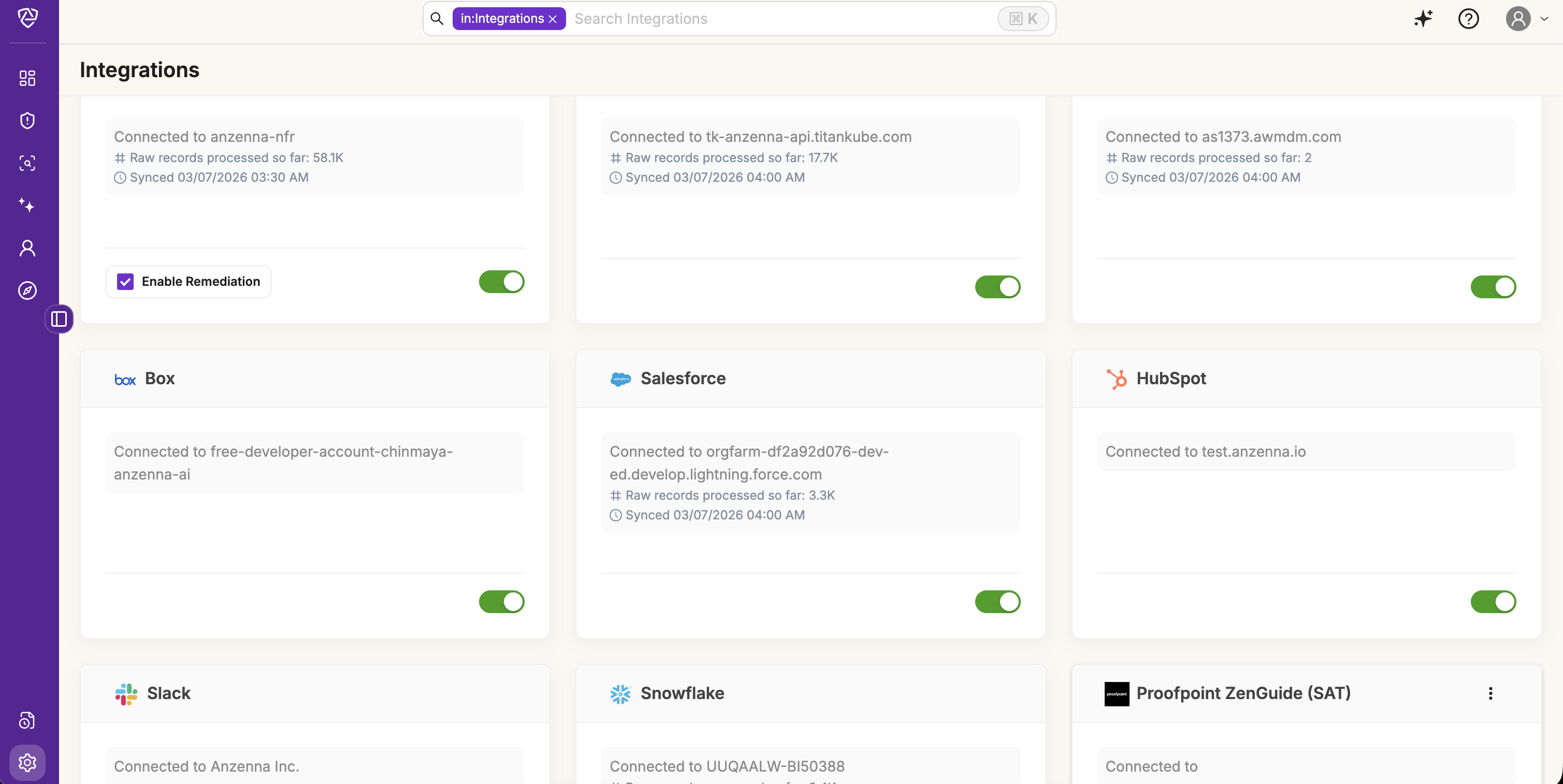
Task: Turn off the Salesforce integration toggle
Action: pyautogui.click(x=997, y=601)
